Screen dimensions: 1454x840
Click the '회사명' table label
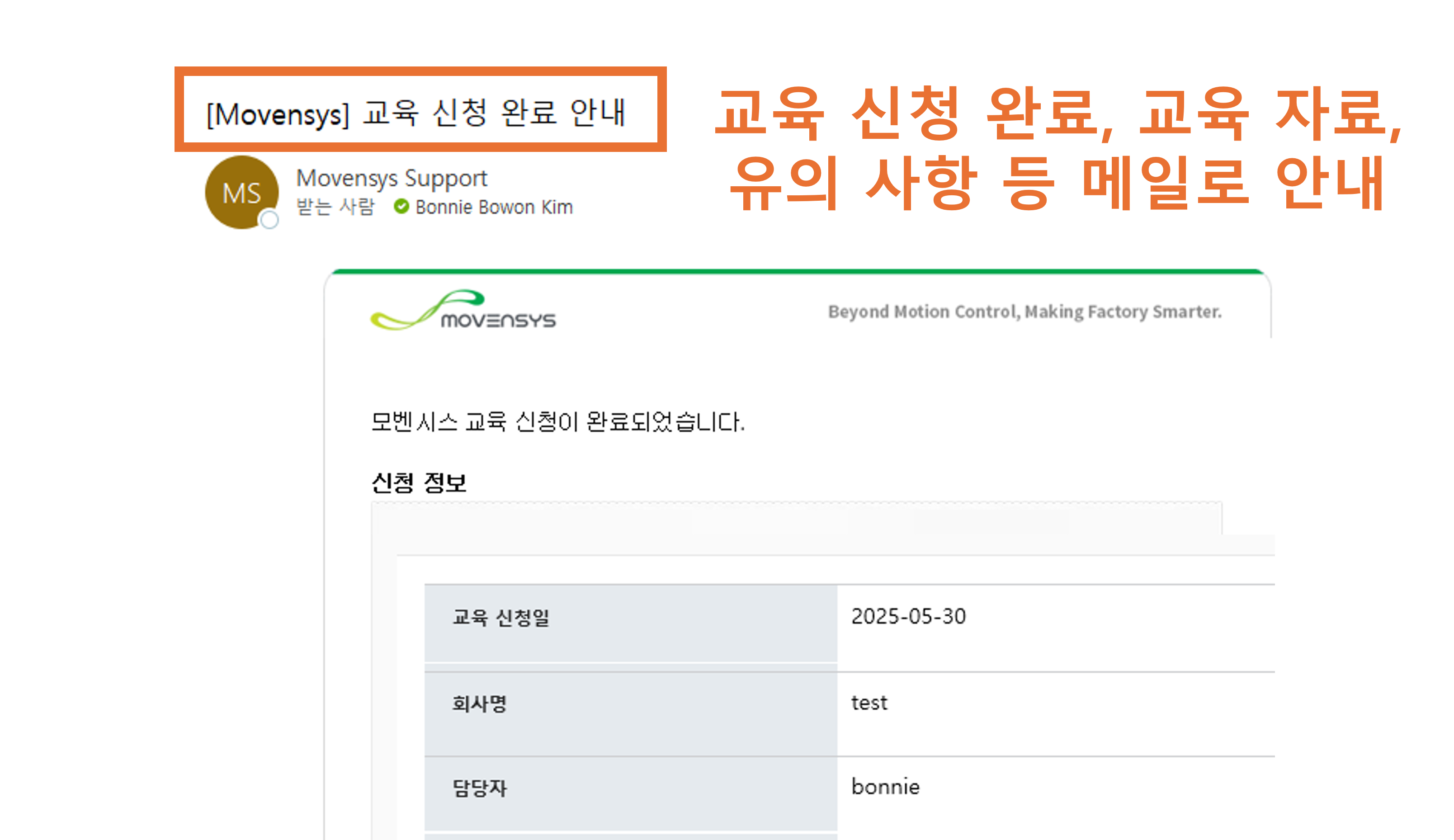pos(479,703)
